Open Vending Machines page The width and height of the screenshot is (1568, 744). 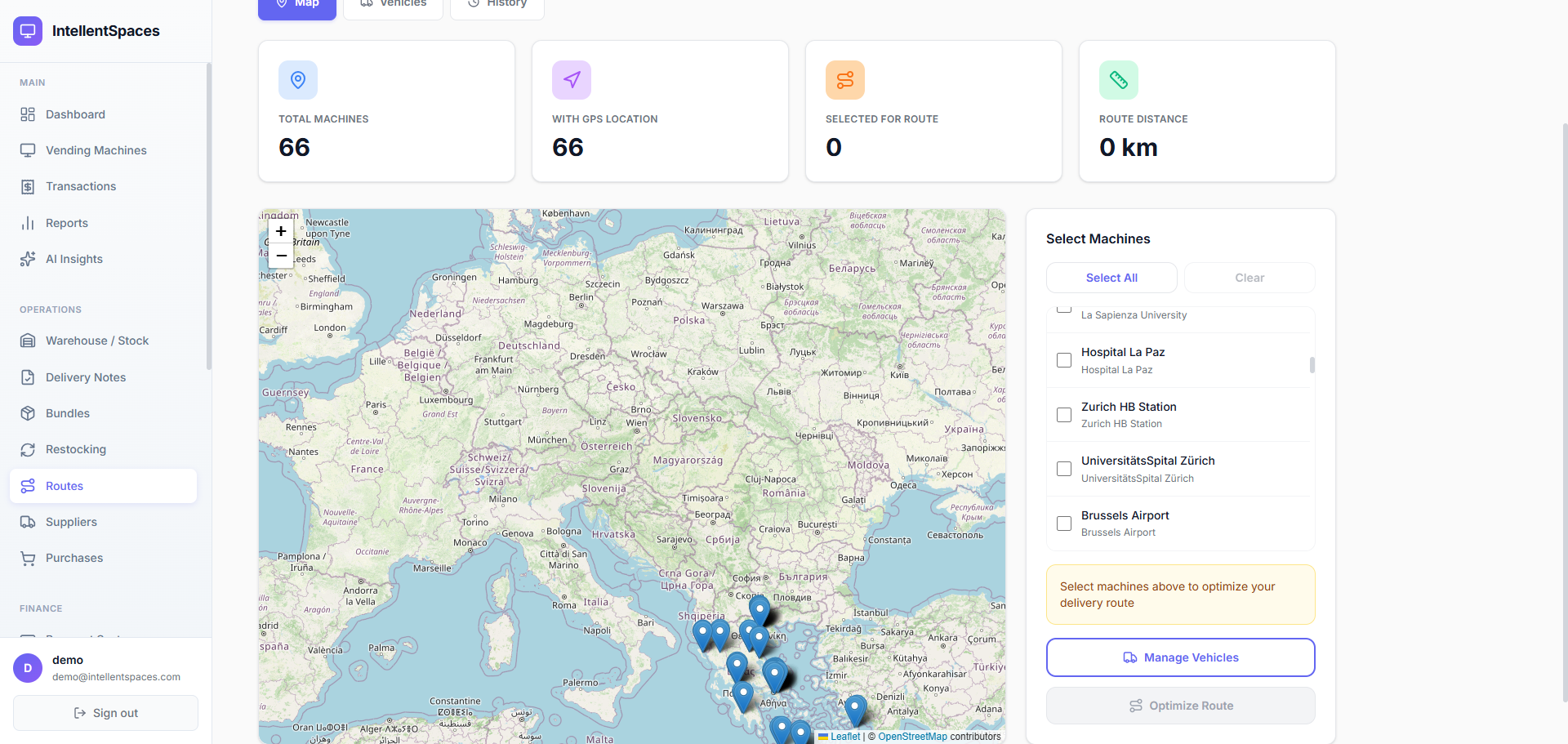point(103,150)
